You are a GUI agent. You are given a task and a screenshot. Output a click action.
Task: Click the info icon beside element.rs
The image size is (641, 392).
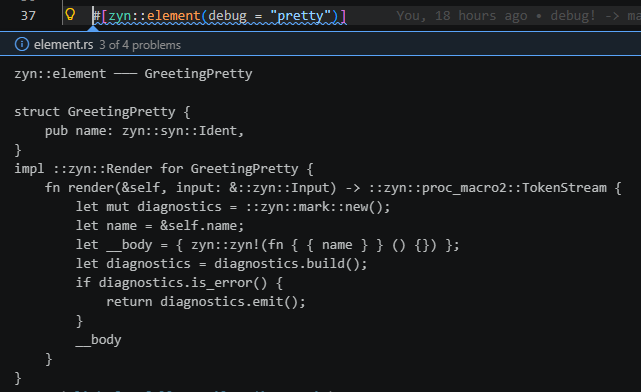coord(22,44)
